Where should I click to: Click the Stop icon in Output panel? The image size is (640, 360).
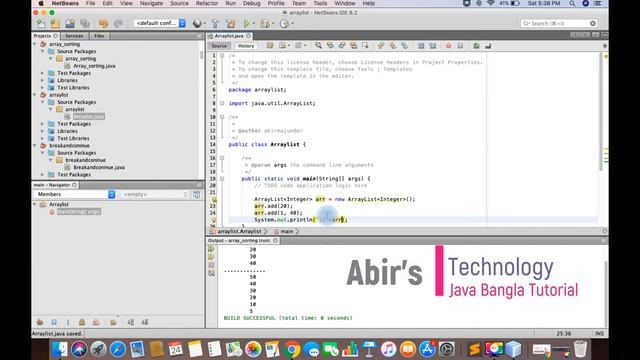211,265
